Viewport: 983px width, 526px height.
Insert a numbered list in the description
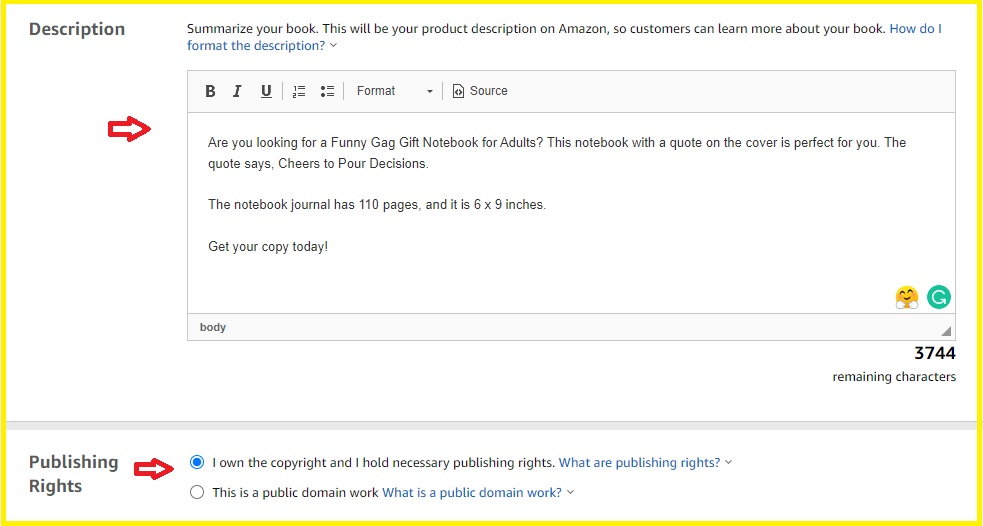point(299,92)
